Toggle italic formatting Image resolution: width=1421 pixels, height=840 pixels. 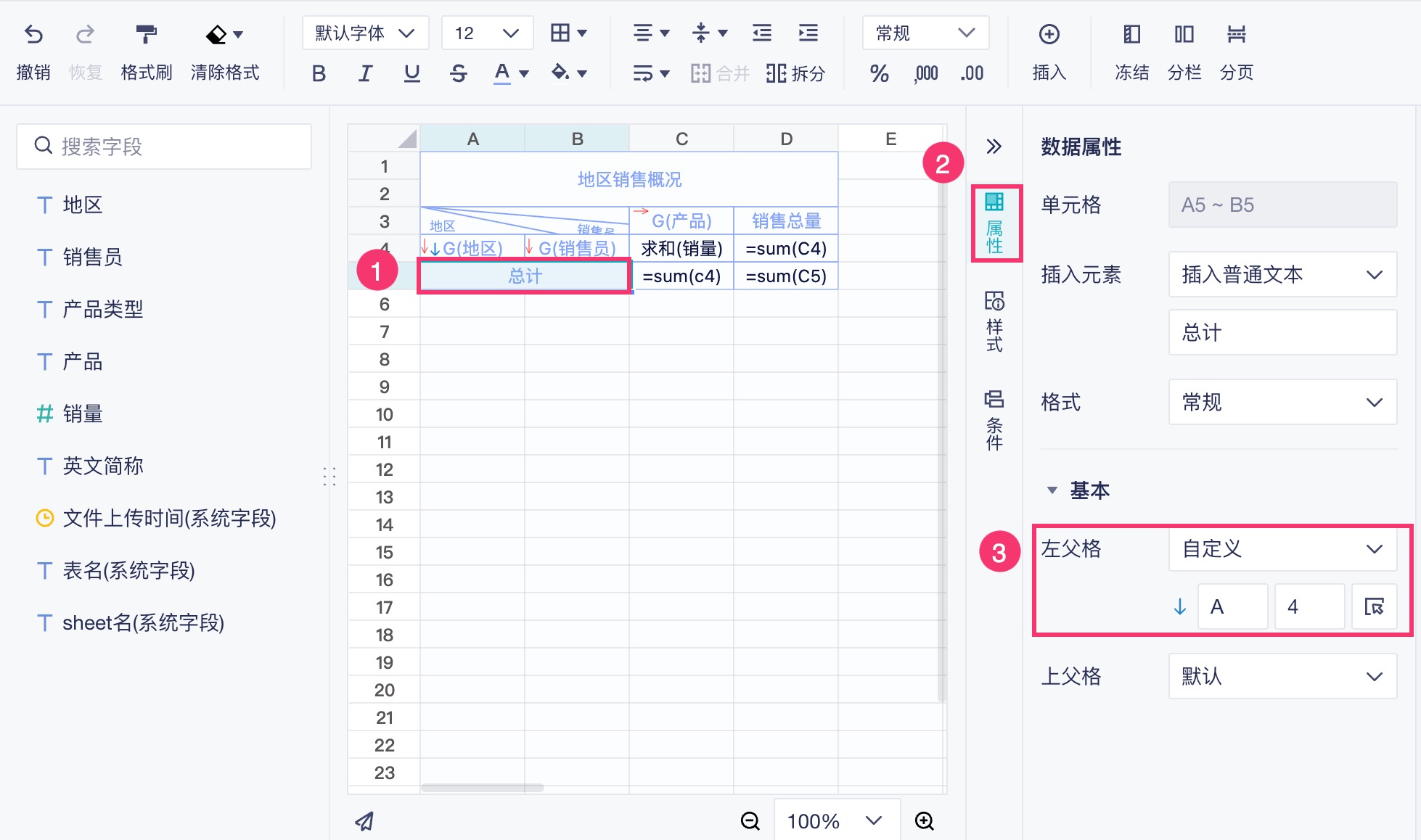tap(365, 73)
